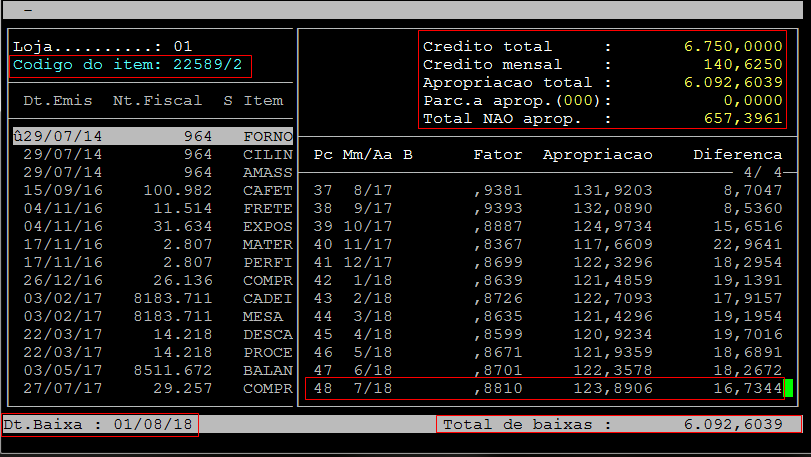Choose the EXPOS row with invoice 31.634

(x=152, y=226)
